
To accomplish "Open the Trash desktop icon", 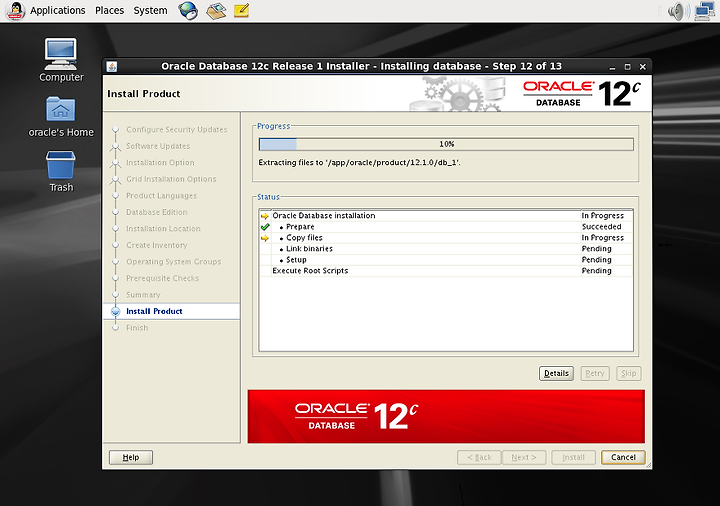I will point(61,171).
